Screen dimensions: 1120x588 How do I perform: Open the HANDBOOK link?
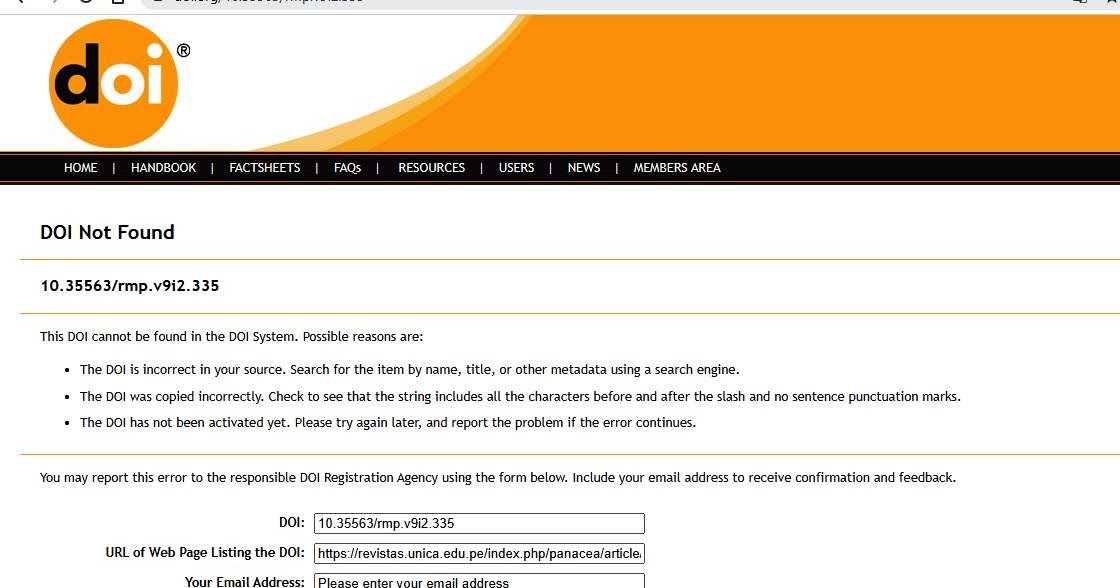tap(163, 167)
